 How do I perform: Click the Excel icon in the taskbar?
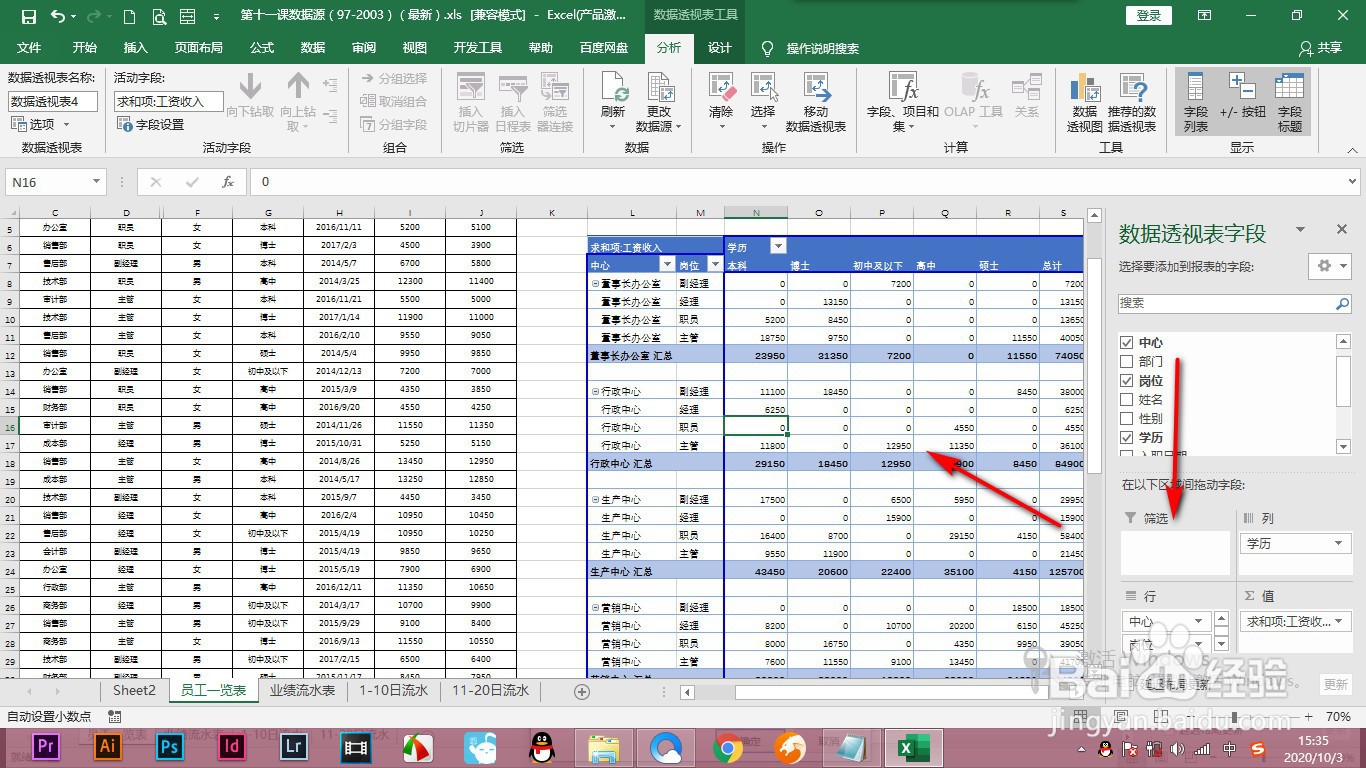pos(912,747)
